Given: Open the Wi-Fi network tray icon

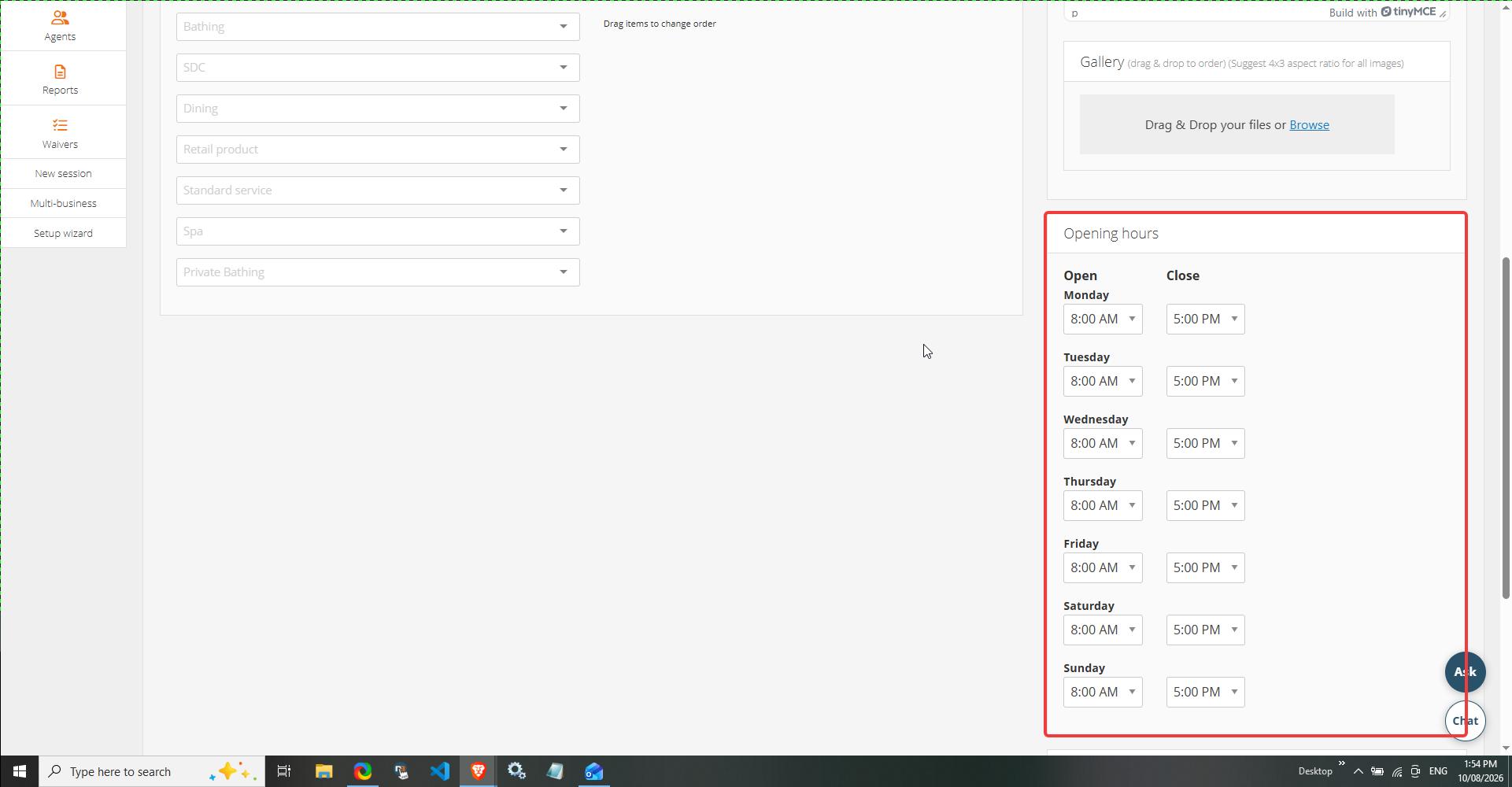Looking at the screenshot, I should tap(1397, 771).
